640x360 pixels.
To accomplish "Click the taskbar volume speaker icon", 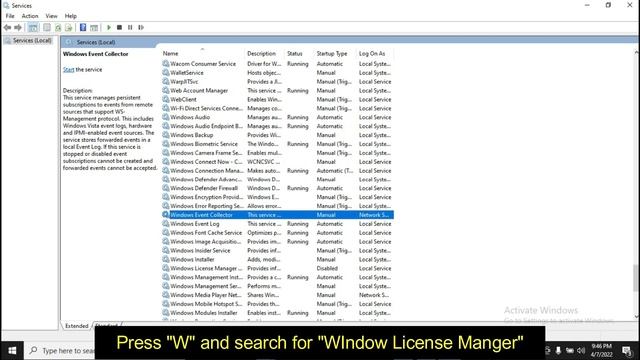I will click(x=581, y=351).
